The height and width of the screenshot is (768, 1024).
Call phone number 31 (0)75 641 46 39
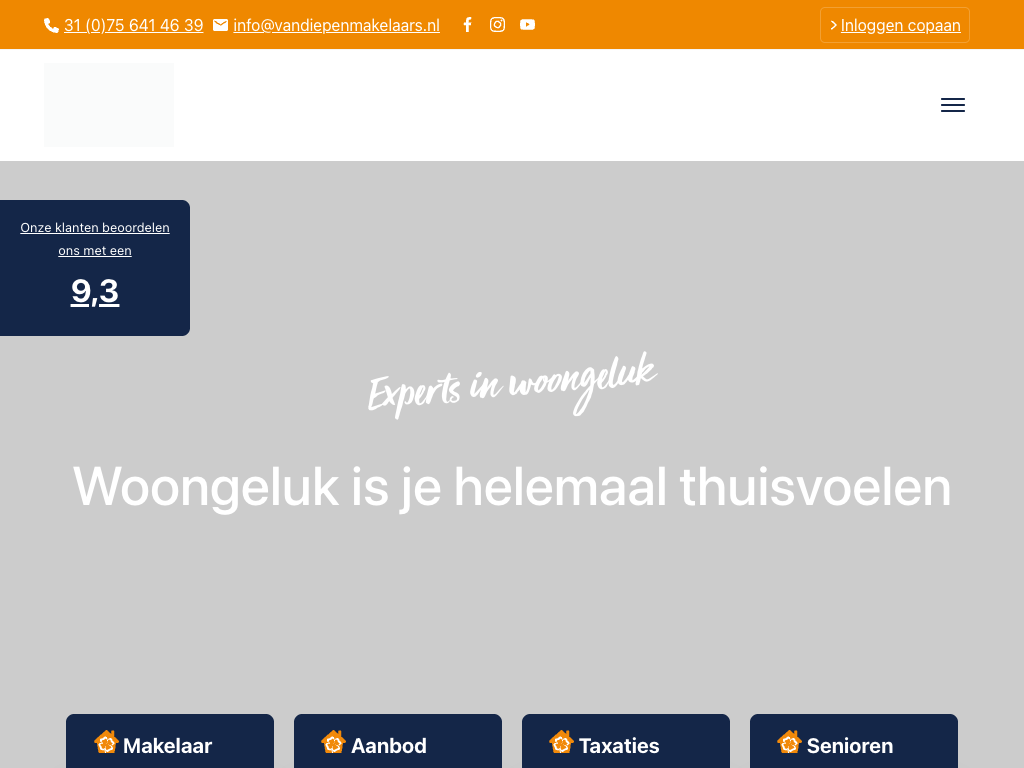coord(133,25)
